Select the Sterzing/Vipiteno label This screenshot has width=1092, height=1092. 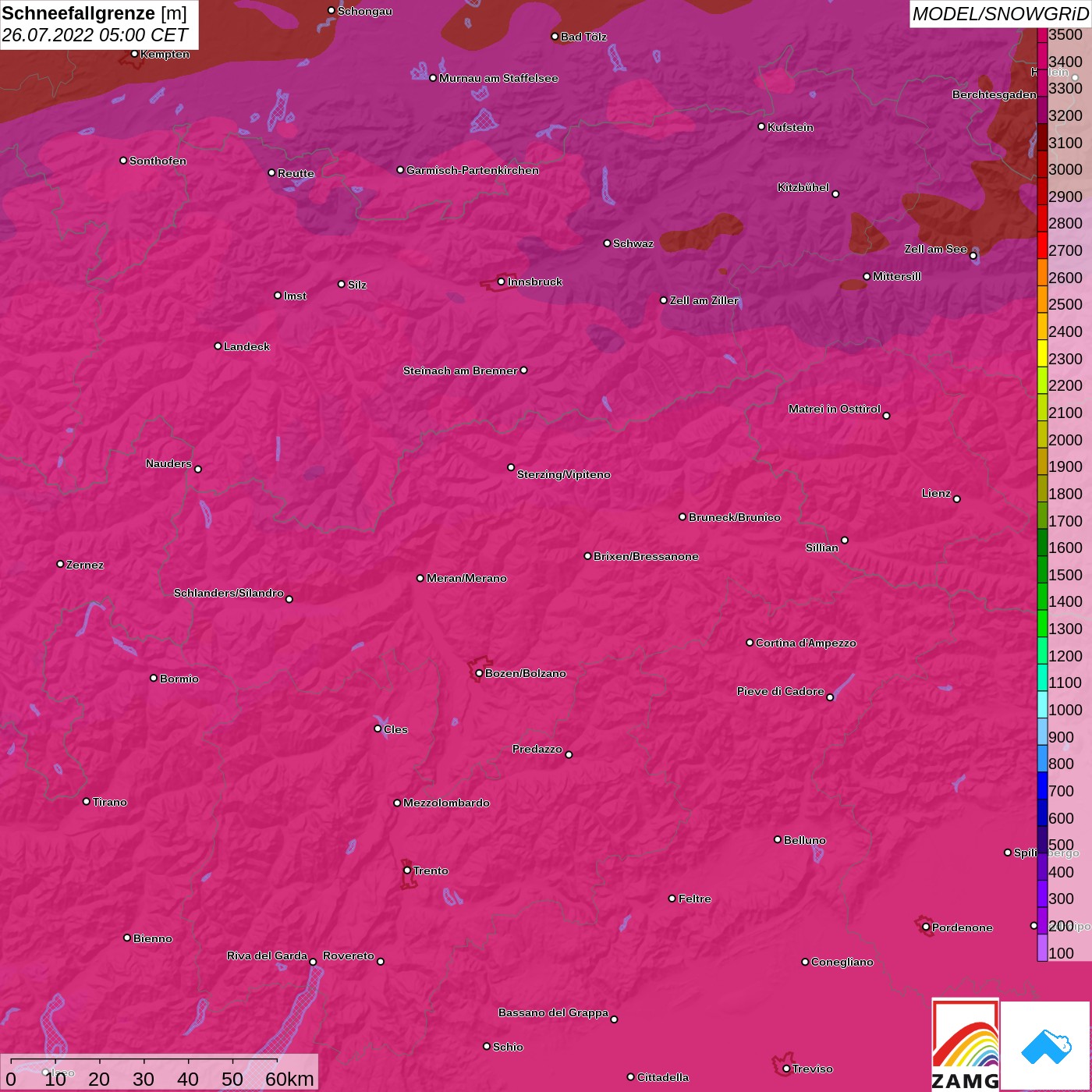[x=563, y=474]
